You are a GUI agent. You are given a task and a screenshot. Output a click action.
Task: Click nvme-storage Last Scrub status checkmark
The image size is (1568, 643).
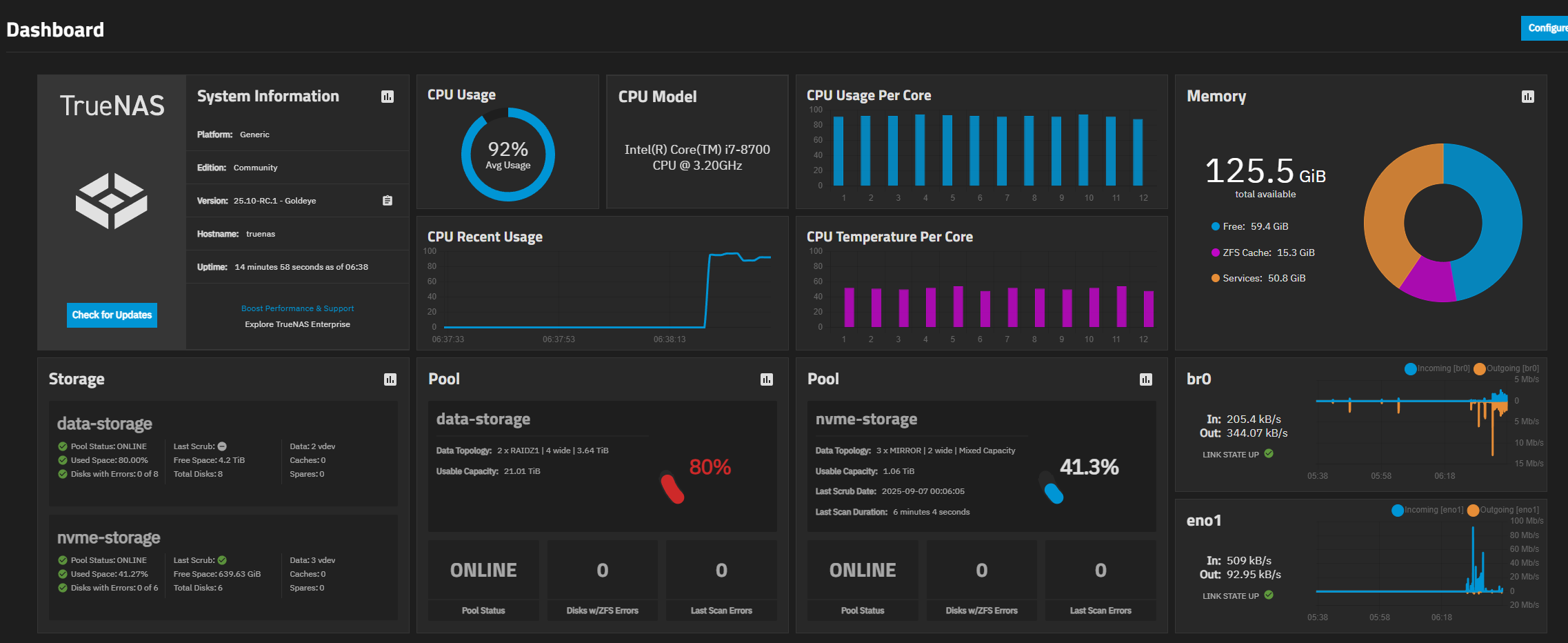tap(222, 560)
